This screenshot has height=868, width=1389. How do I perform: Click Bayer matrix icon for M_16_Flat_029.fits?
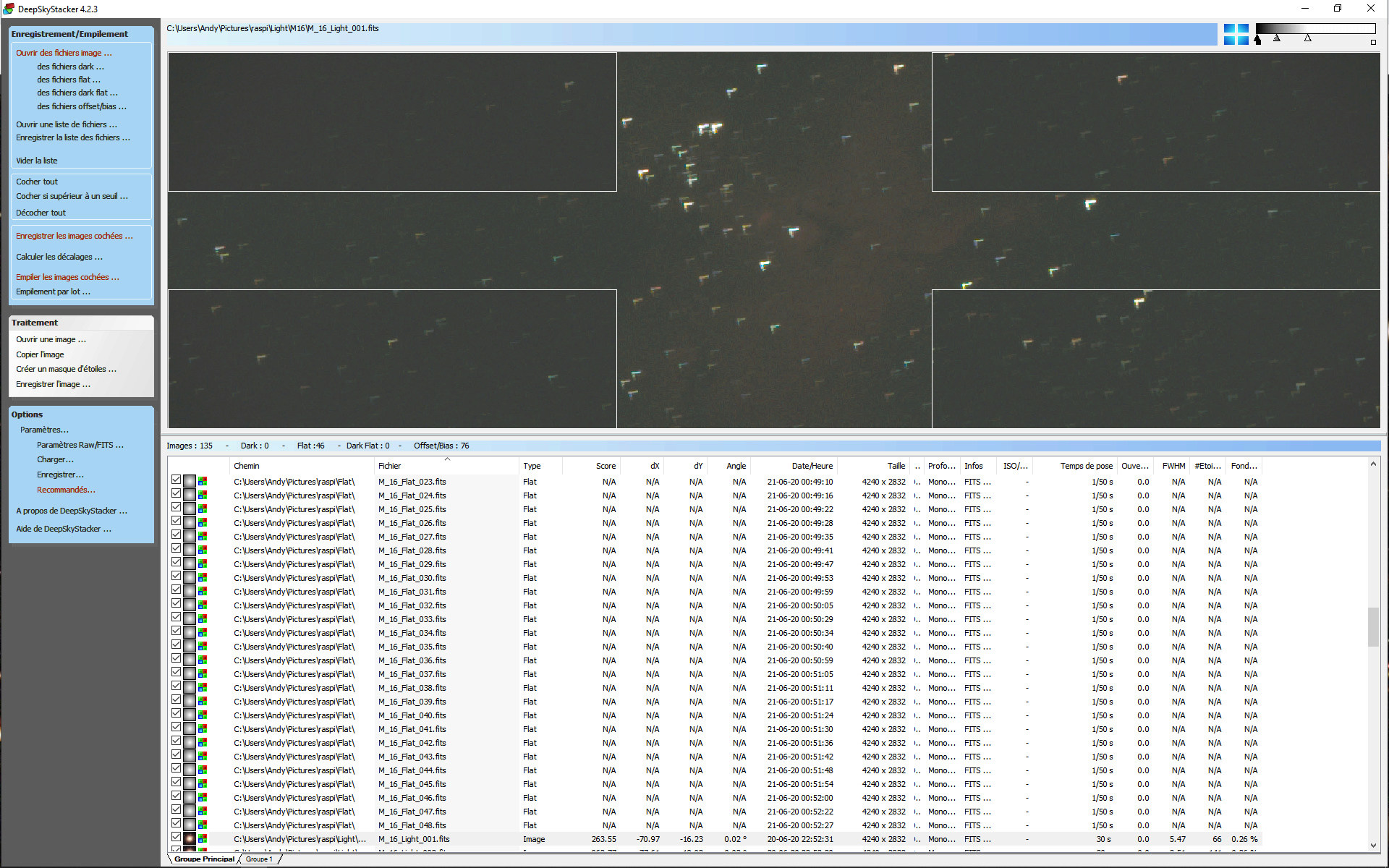[203, 564]
